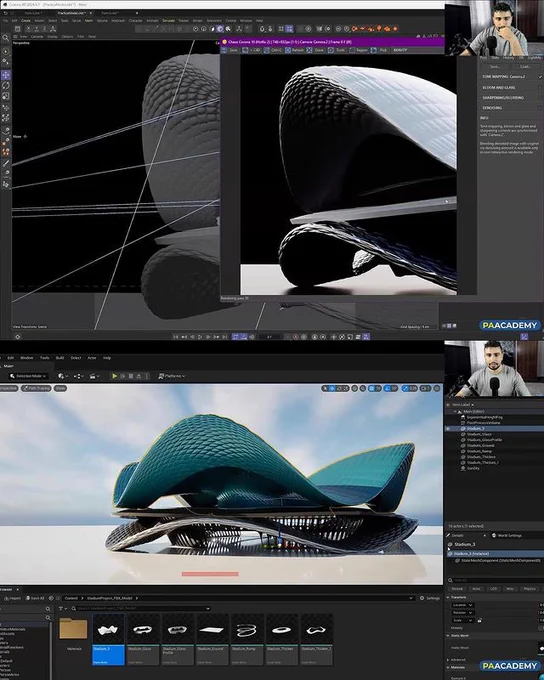Collapse the Transform section
The width and height of the screenshot is (544, 680).
(449, 597)
